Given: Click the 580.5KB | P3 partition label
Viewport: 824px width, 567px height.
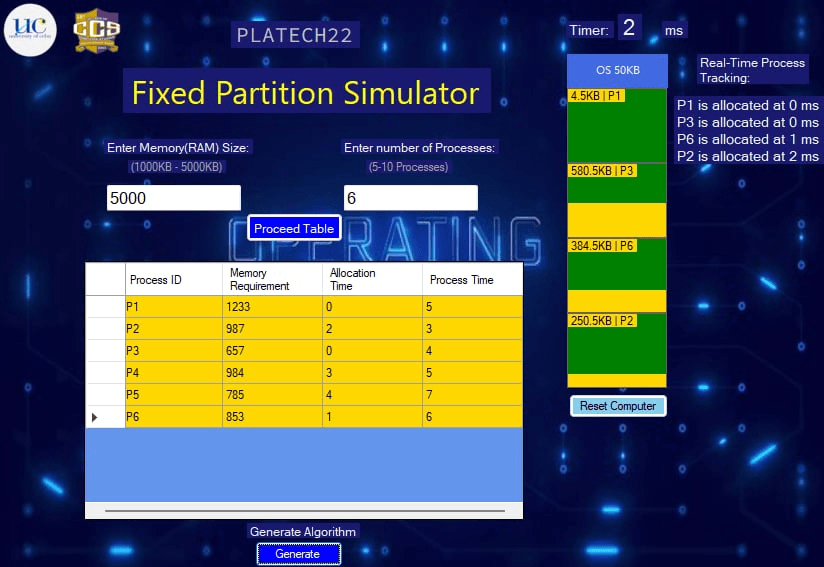Looking at the screenshot, I should tap(602, 171).
